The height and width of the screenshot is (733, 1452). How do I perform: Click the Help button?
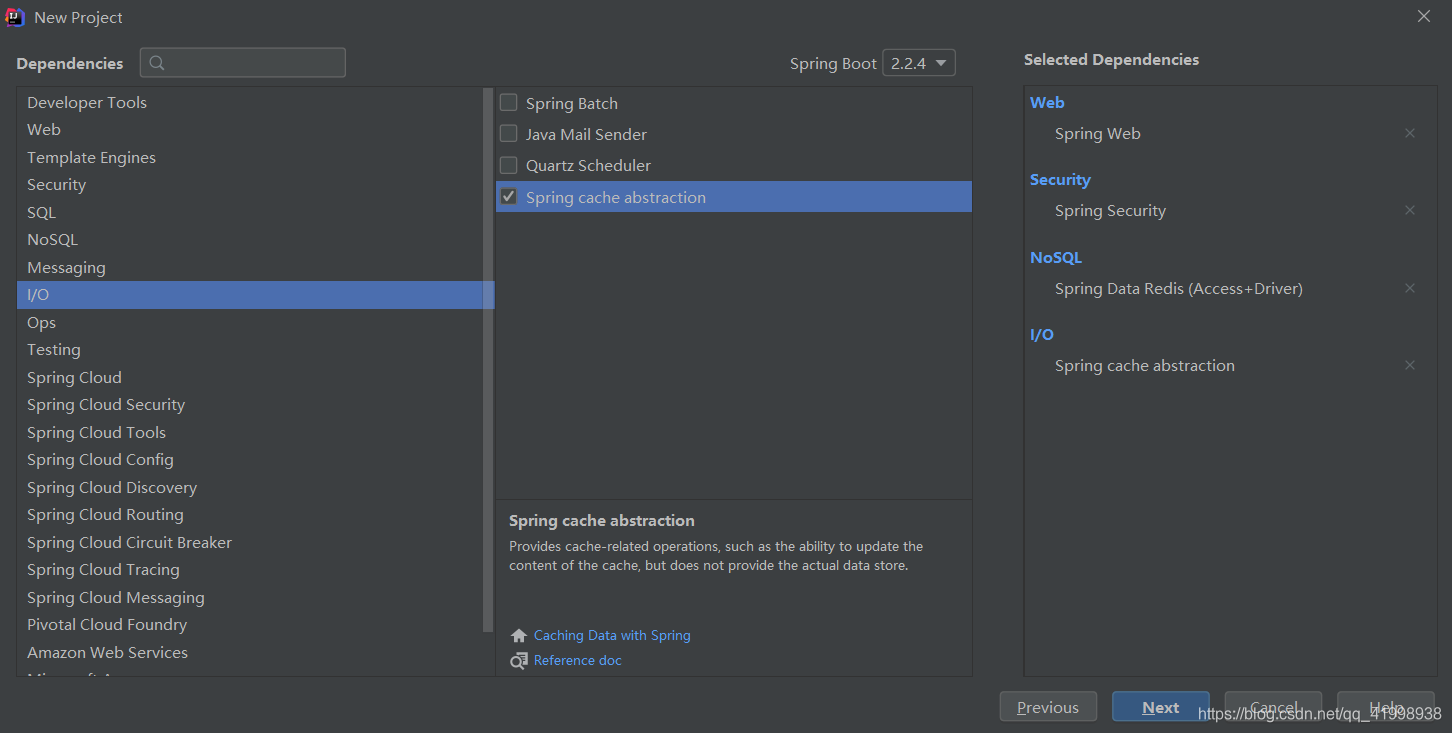(1386, 707)
